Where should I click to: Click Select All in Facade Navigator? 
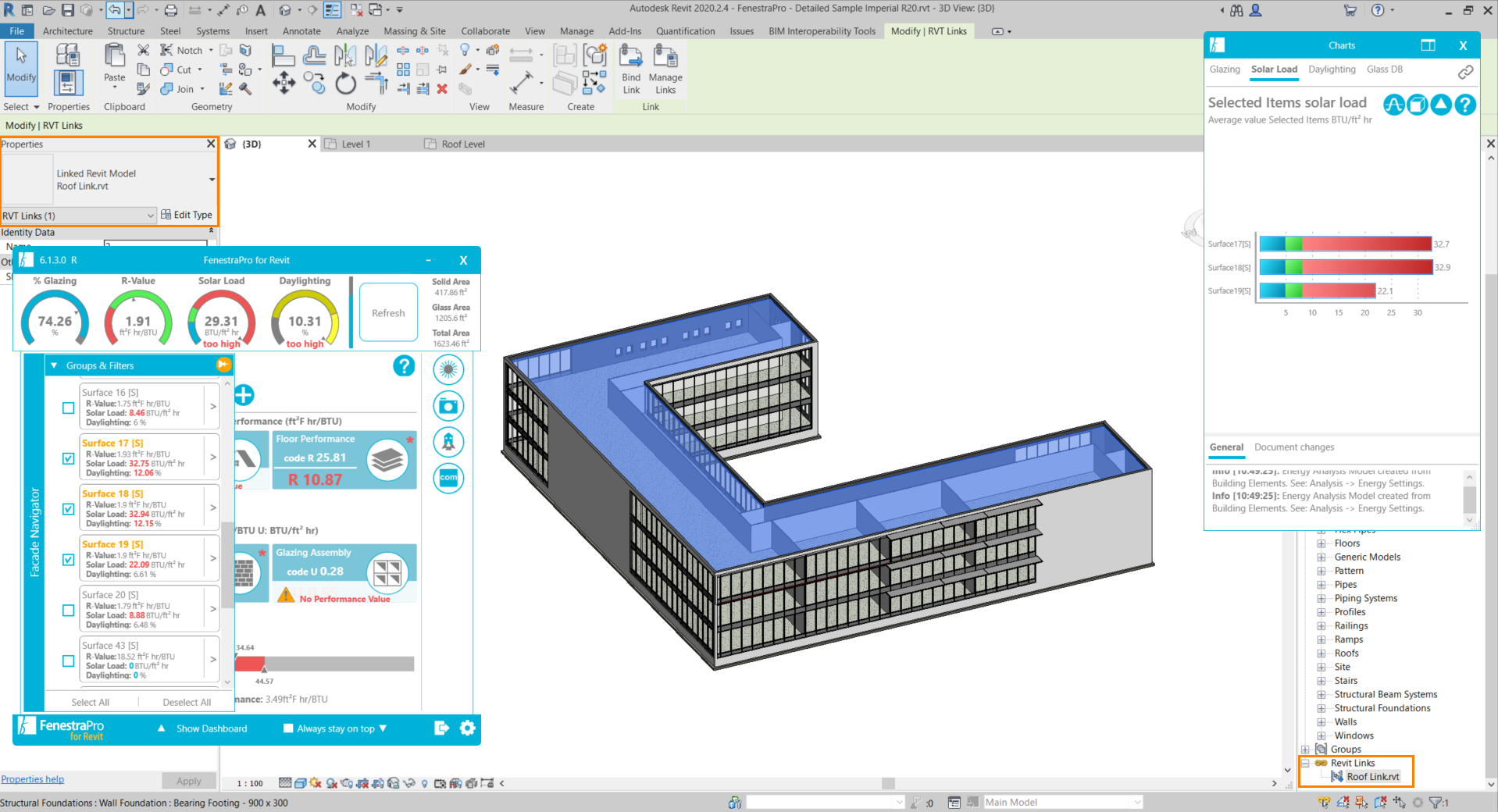pos(91,702)
